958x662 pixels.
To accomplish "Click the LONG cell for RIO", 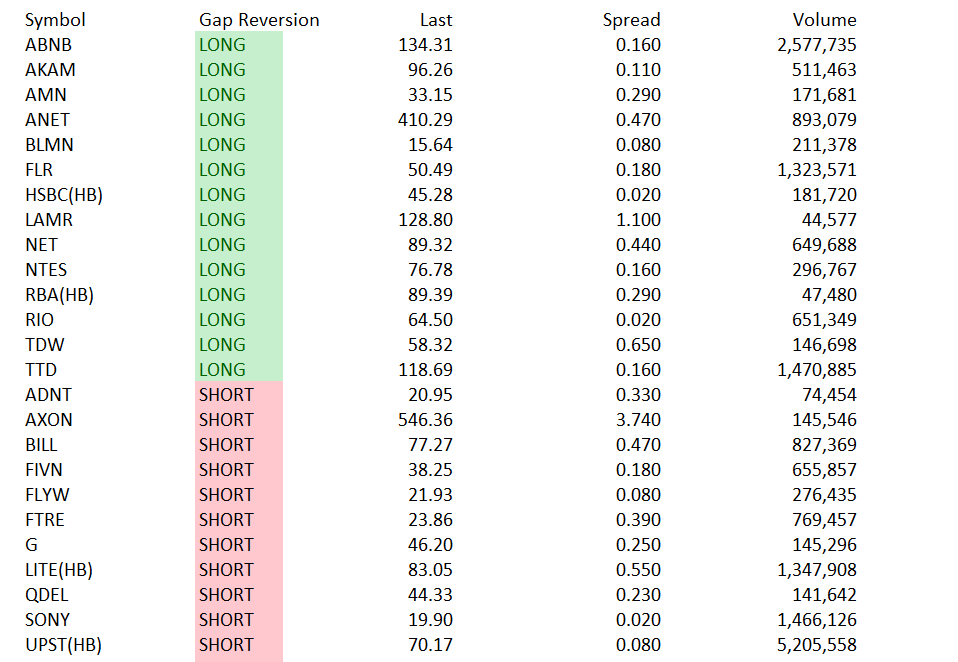I will [x=239, y=319].
